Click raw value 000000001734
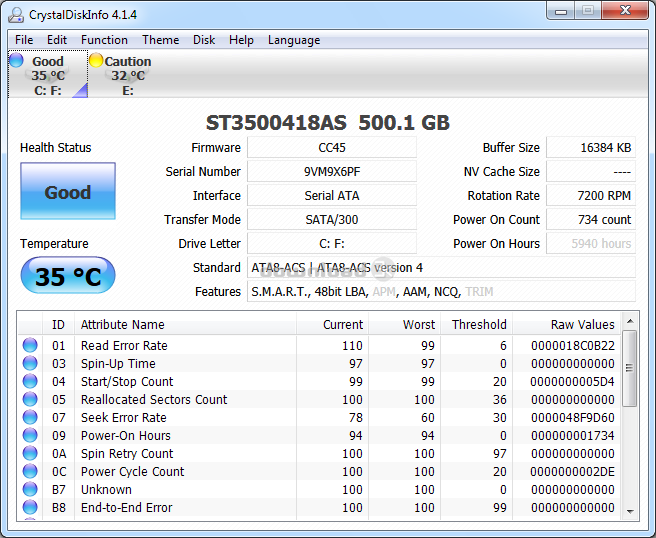 point(573,435)
